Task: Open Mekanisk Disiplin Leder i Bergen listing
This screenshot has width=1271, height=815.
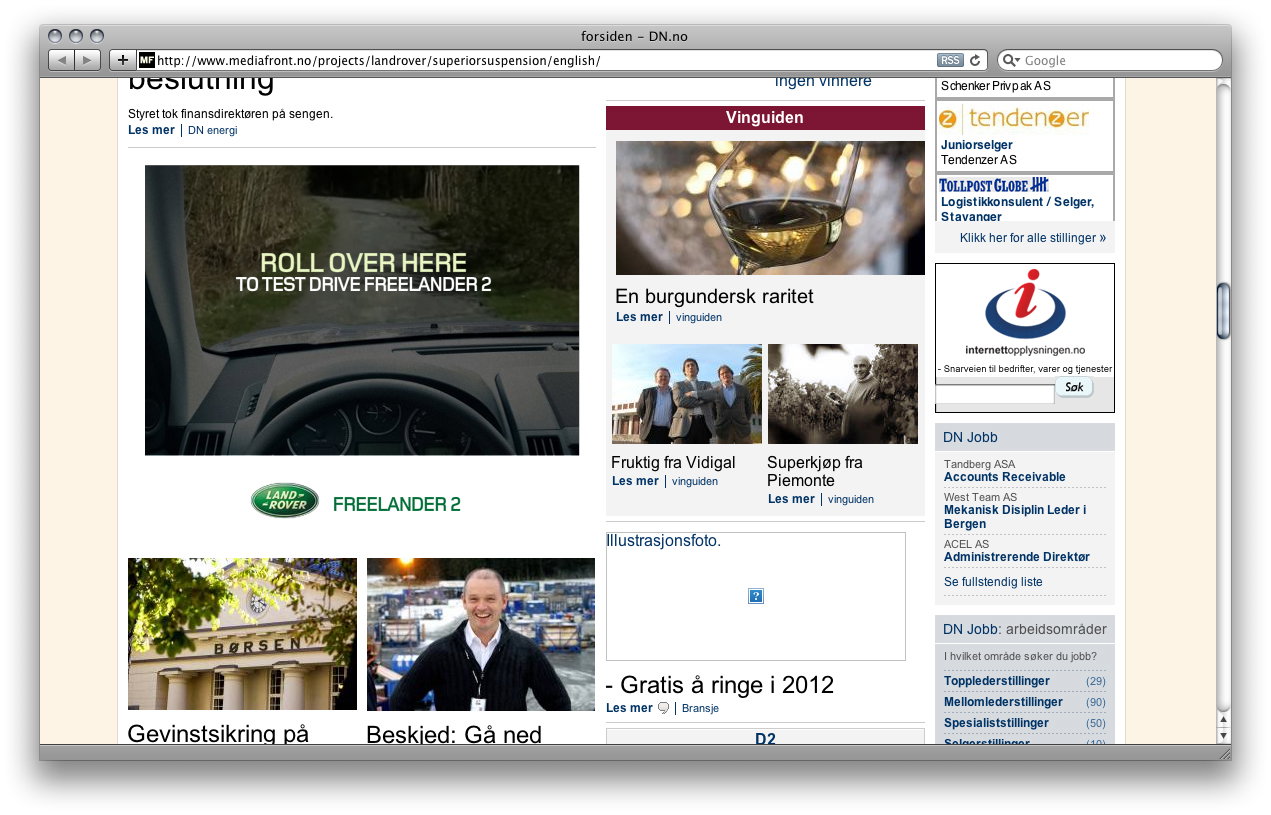Action: pos(1015,517)
